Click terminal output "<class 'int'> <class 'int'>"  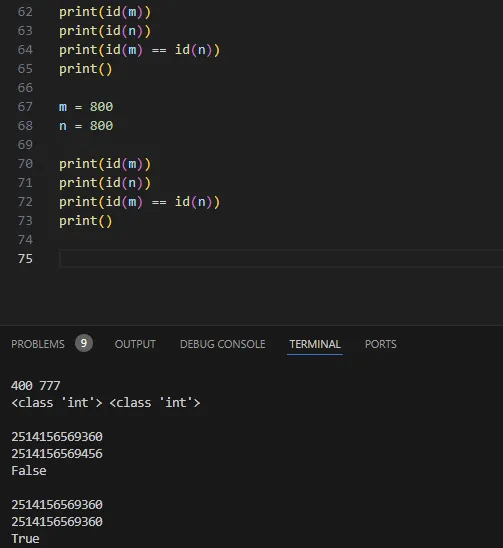tap(106, 403)
